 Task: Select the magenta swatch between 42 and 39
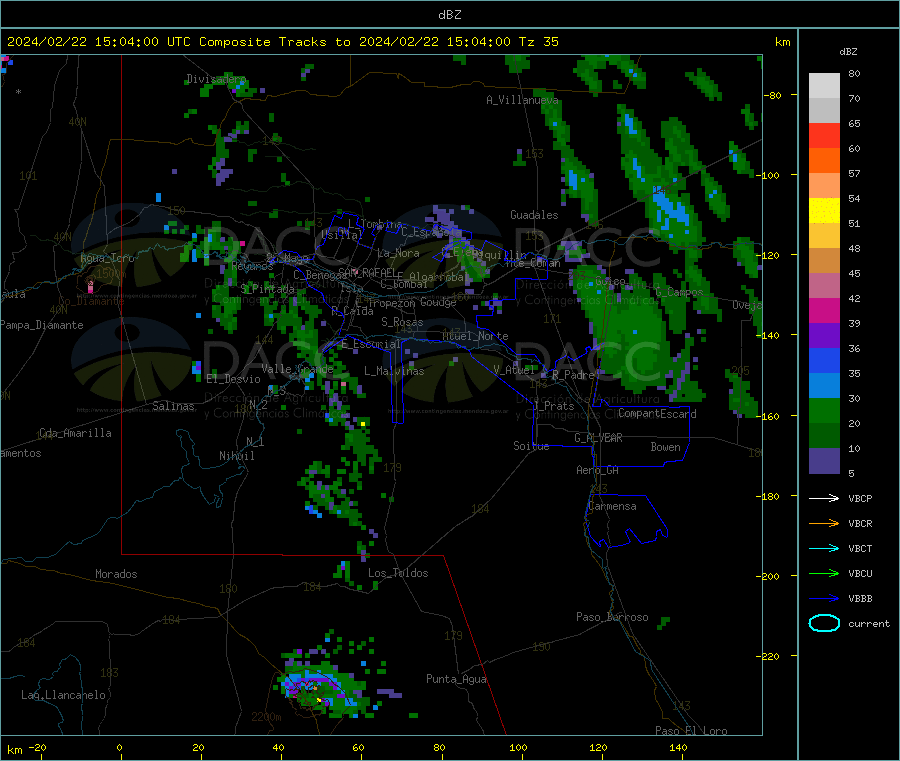(824, 310)
